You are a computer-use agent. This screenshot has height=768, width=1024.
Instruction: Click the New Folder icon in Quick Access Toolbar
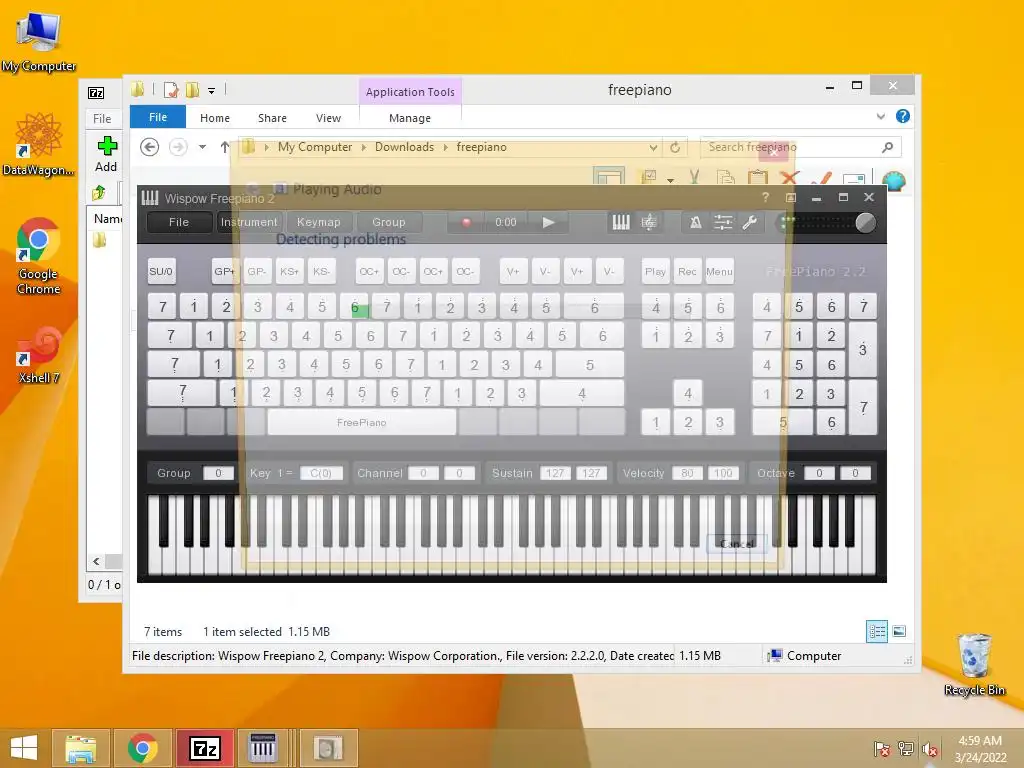point(193,90)
